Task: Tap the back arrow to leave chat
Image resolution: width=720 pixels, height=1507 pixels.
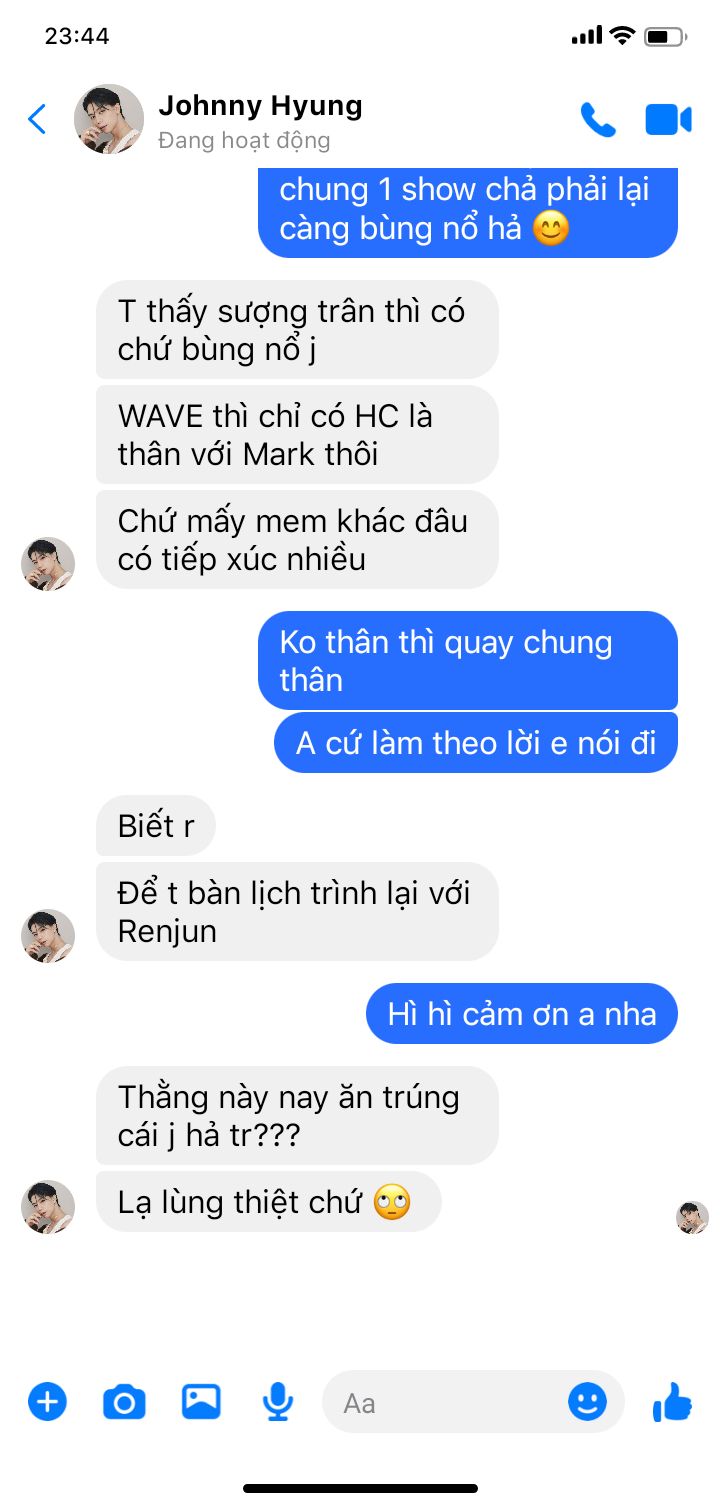Action: point(37,120)
